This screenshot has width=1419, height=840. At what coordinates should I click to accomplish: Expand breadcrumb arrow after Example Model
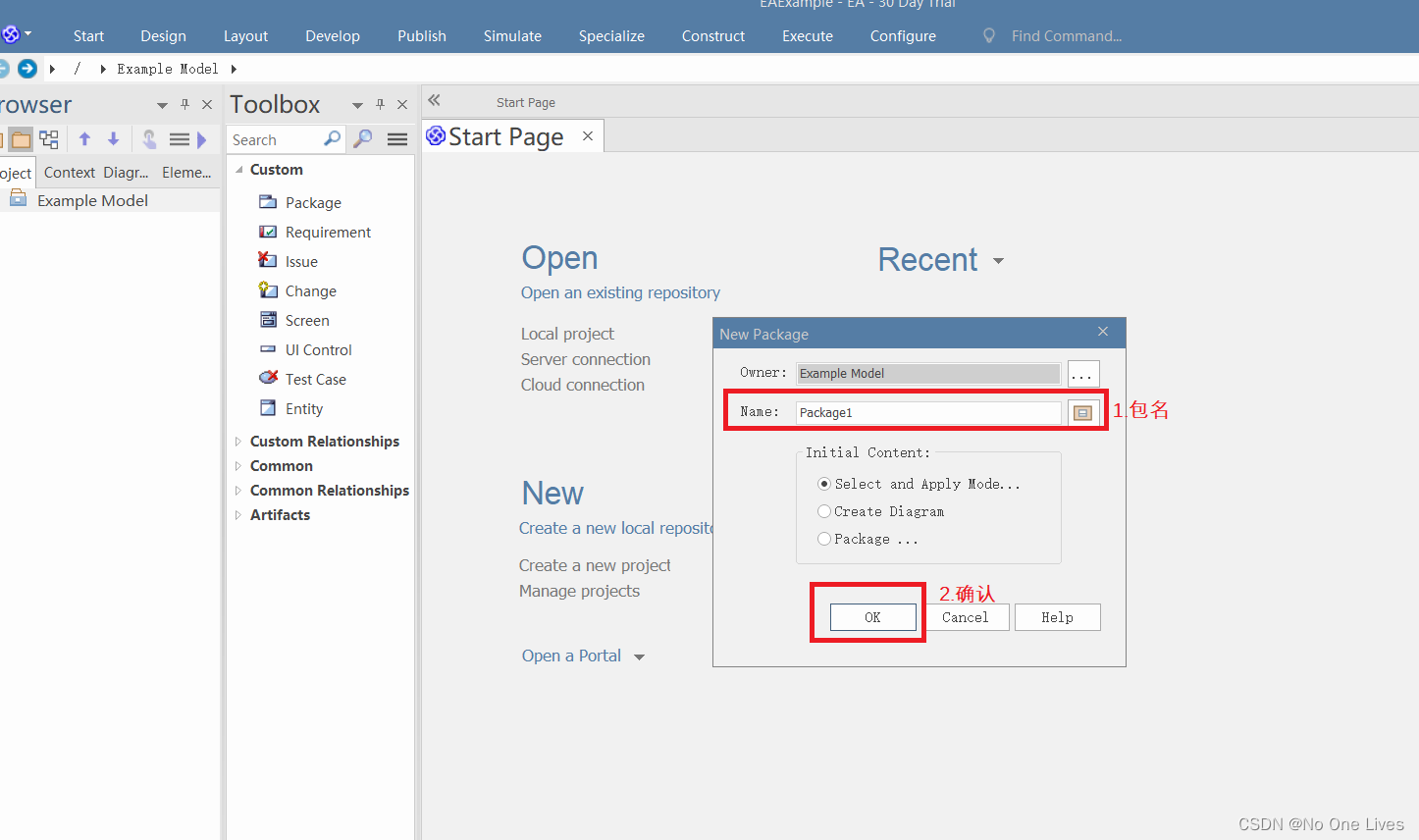click(x=234, y=69)
